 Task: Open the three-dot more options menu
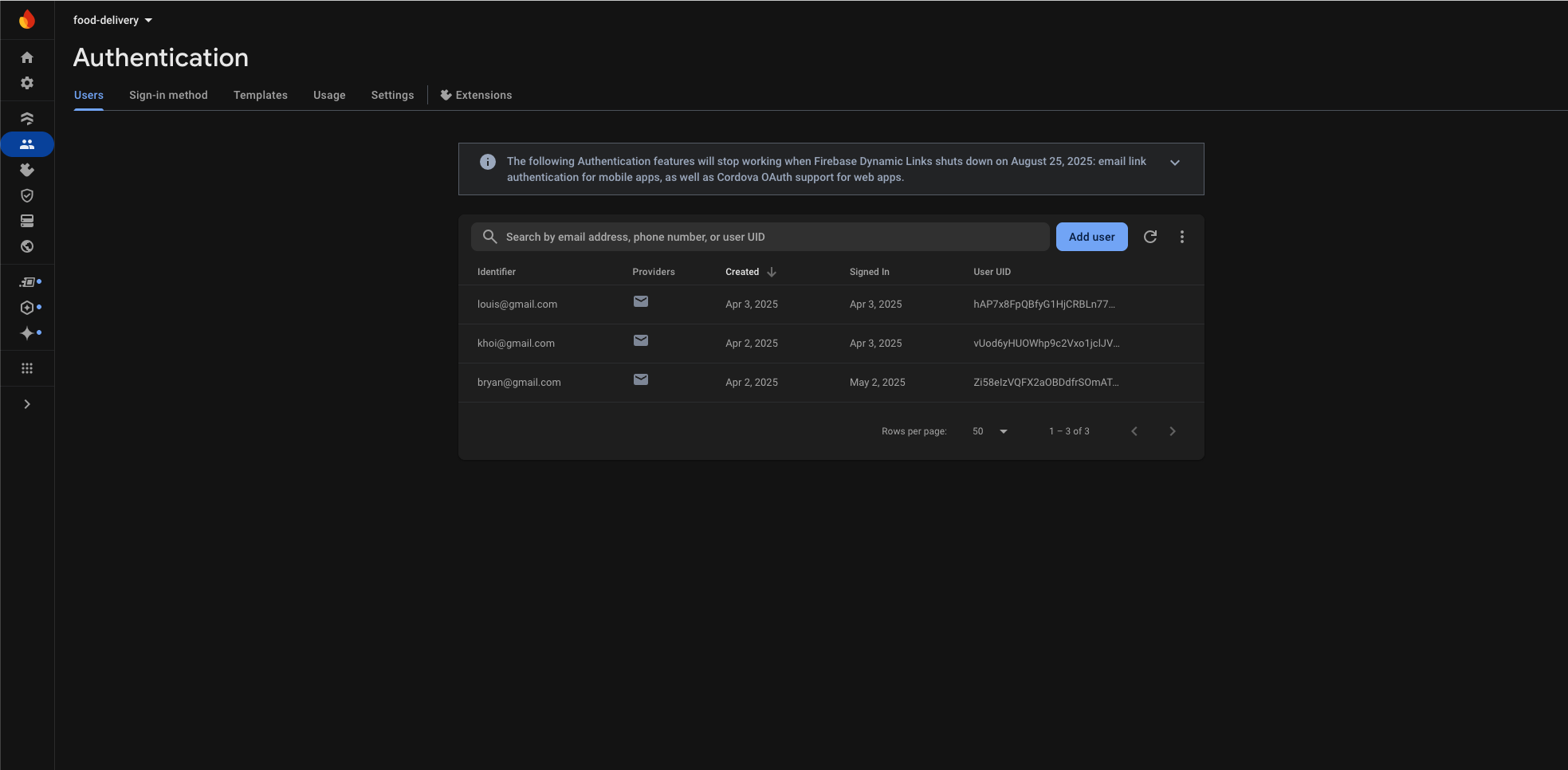click(1182, 237)
